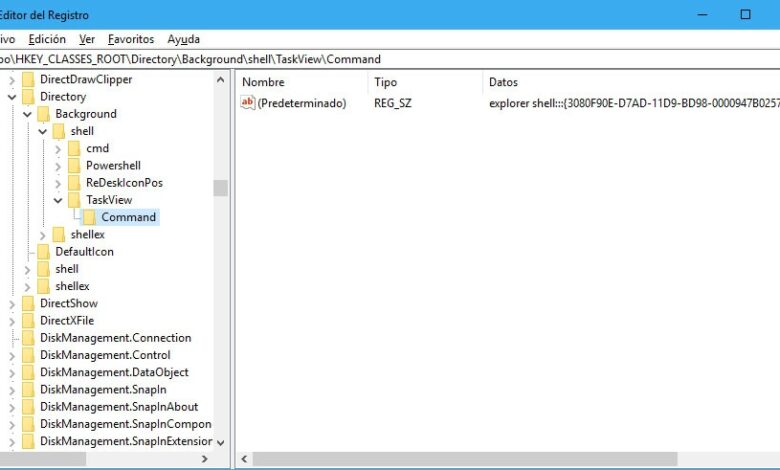Click the values pane scroll-left arrow
The width and height of the screenshot is (780, 470).
pyautogui.click(x=244, y=459)
